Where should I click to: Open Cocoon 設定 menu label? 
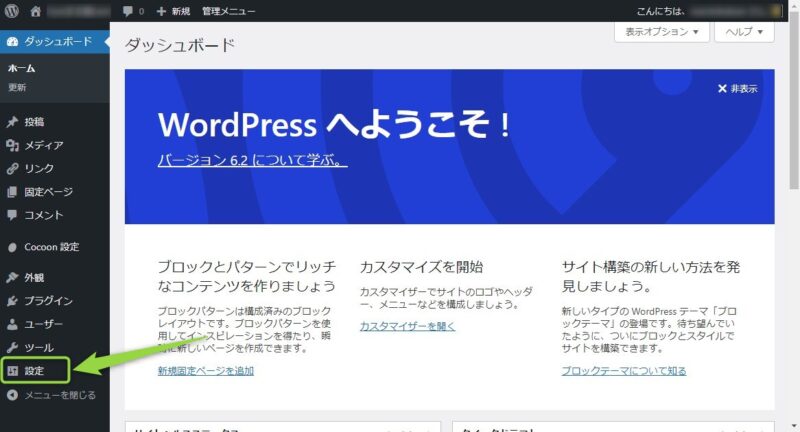52,247
